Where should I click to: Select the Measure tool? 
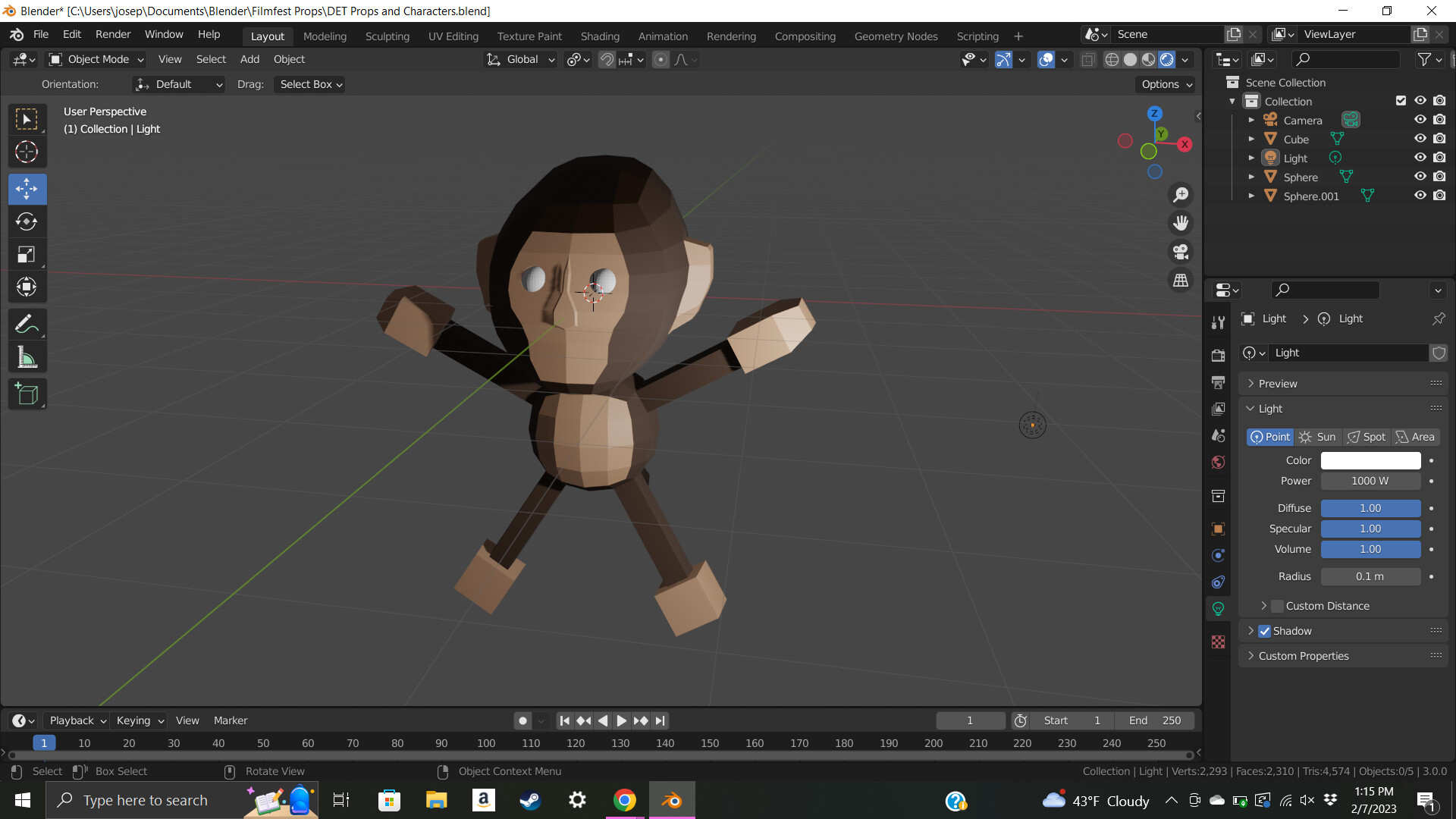tap(27, 356)
